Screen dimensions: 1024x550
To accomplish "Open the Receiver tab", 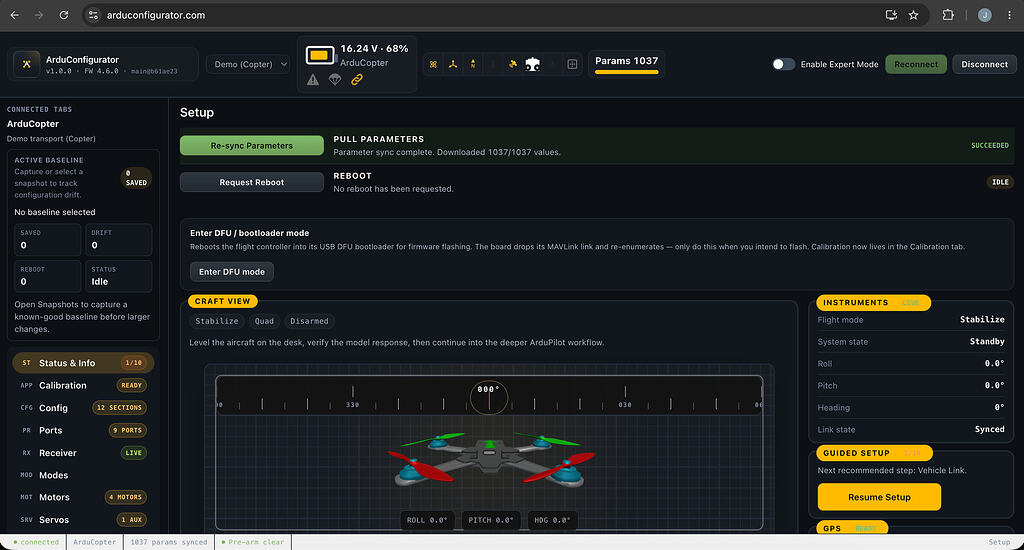I will click(x=83, y=453).
